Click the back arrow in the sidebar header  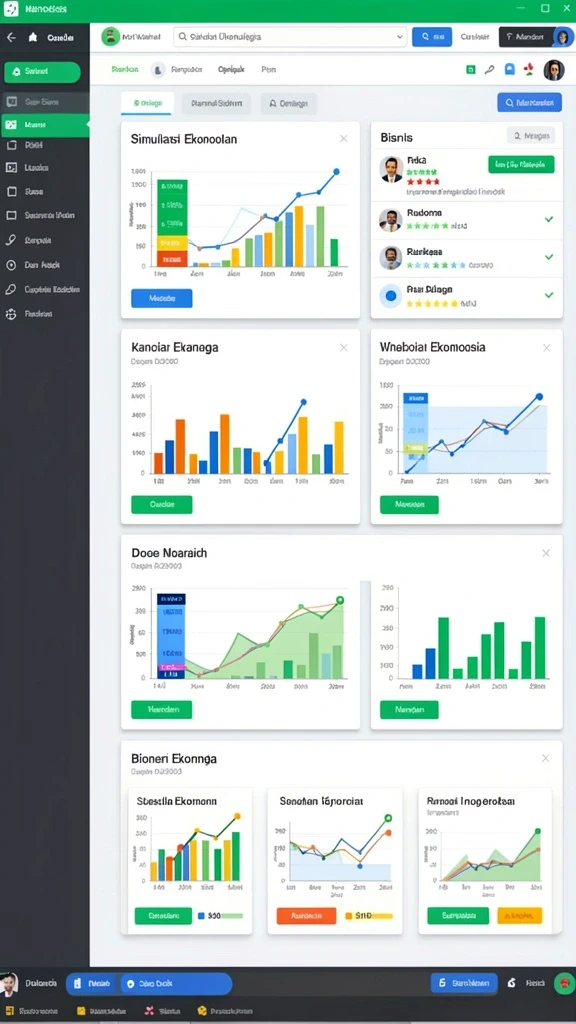pos(11,38)
